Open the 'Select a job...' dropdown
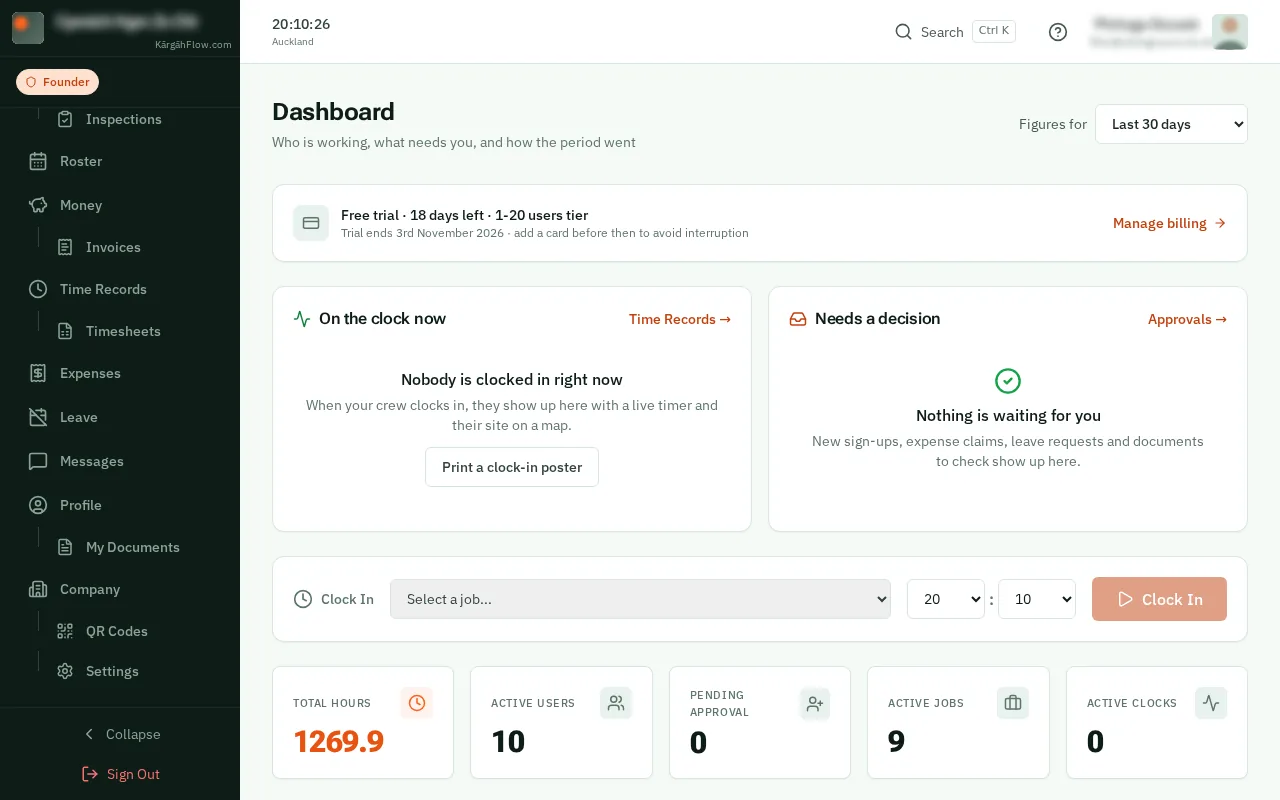Image resolution: width=1280 pixels, height=800 pixels. pos(640,599)
